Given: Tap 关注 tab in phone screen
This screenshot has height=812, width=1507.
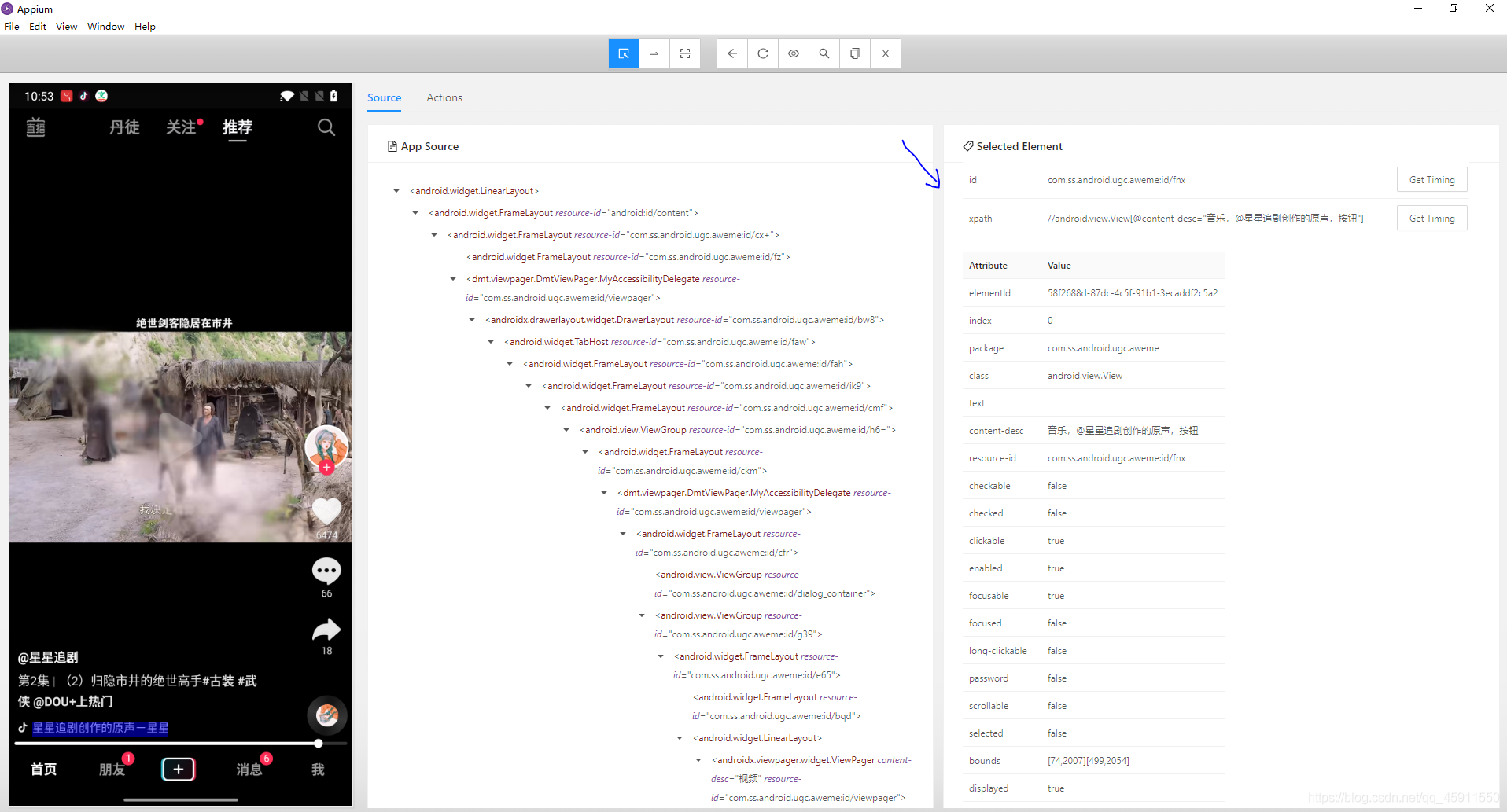Looking at the screenshot, I should [181, 127].
